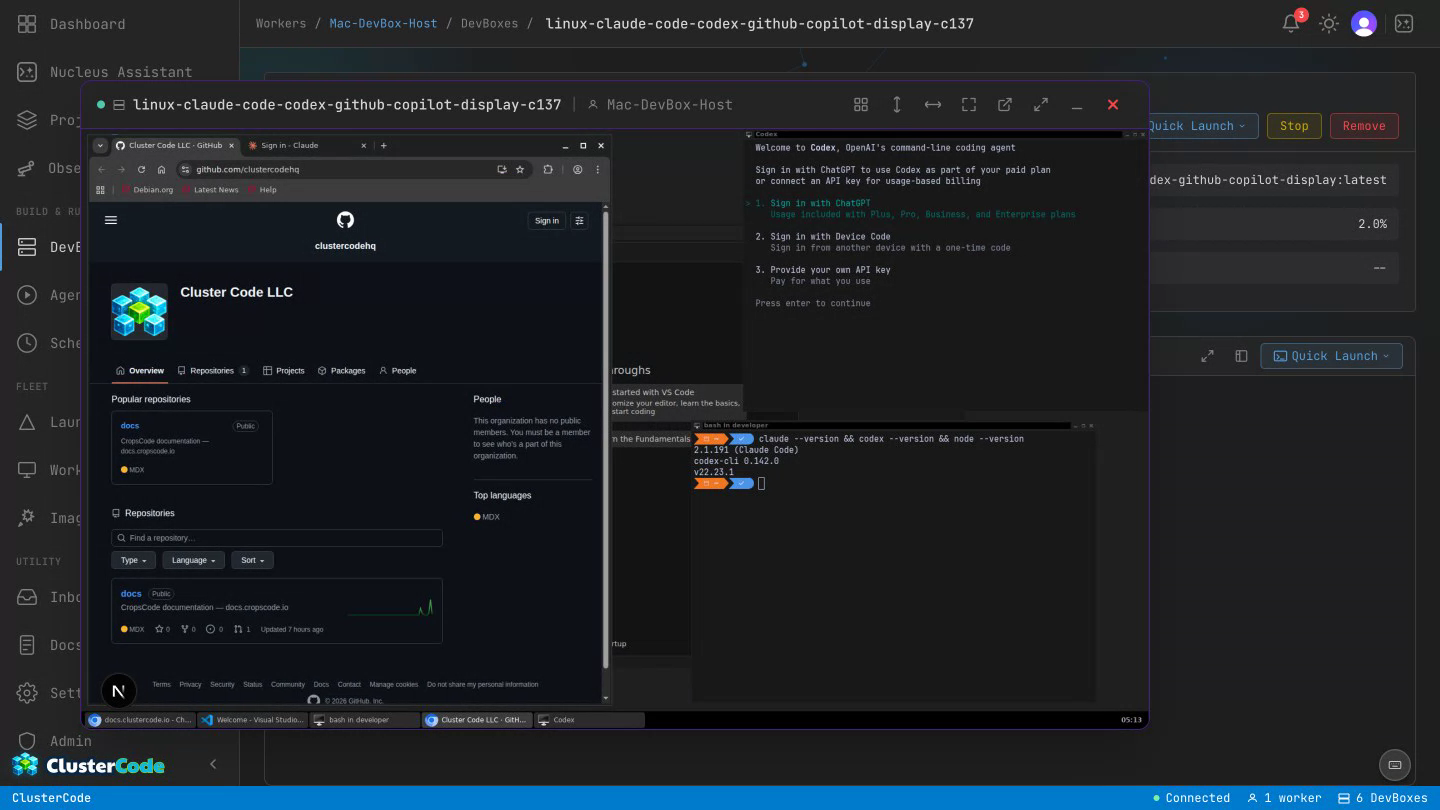Click the round N button at page bottom-left
The height and width of the screenshot is (810, 1440).
(119, 691)
